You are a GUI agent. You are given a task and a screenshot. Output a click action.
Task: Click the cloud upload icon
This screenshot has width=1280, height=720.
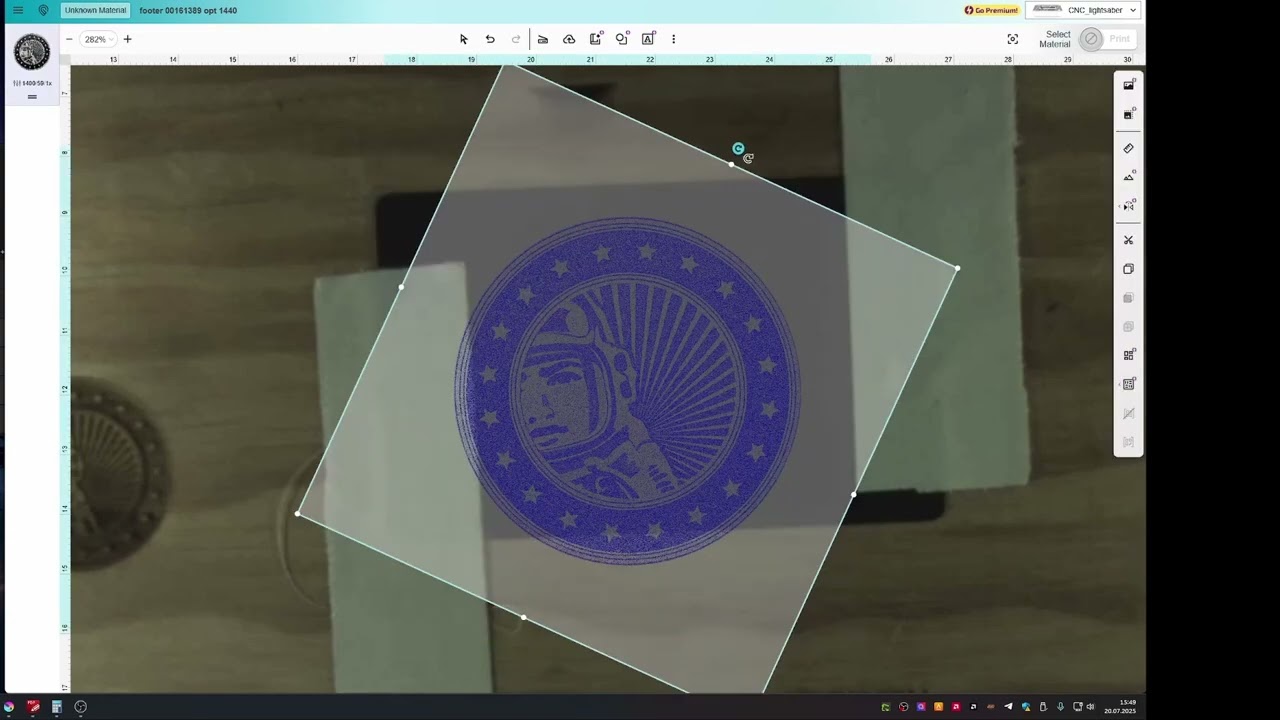tap(569, 39)
